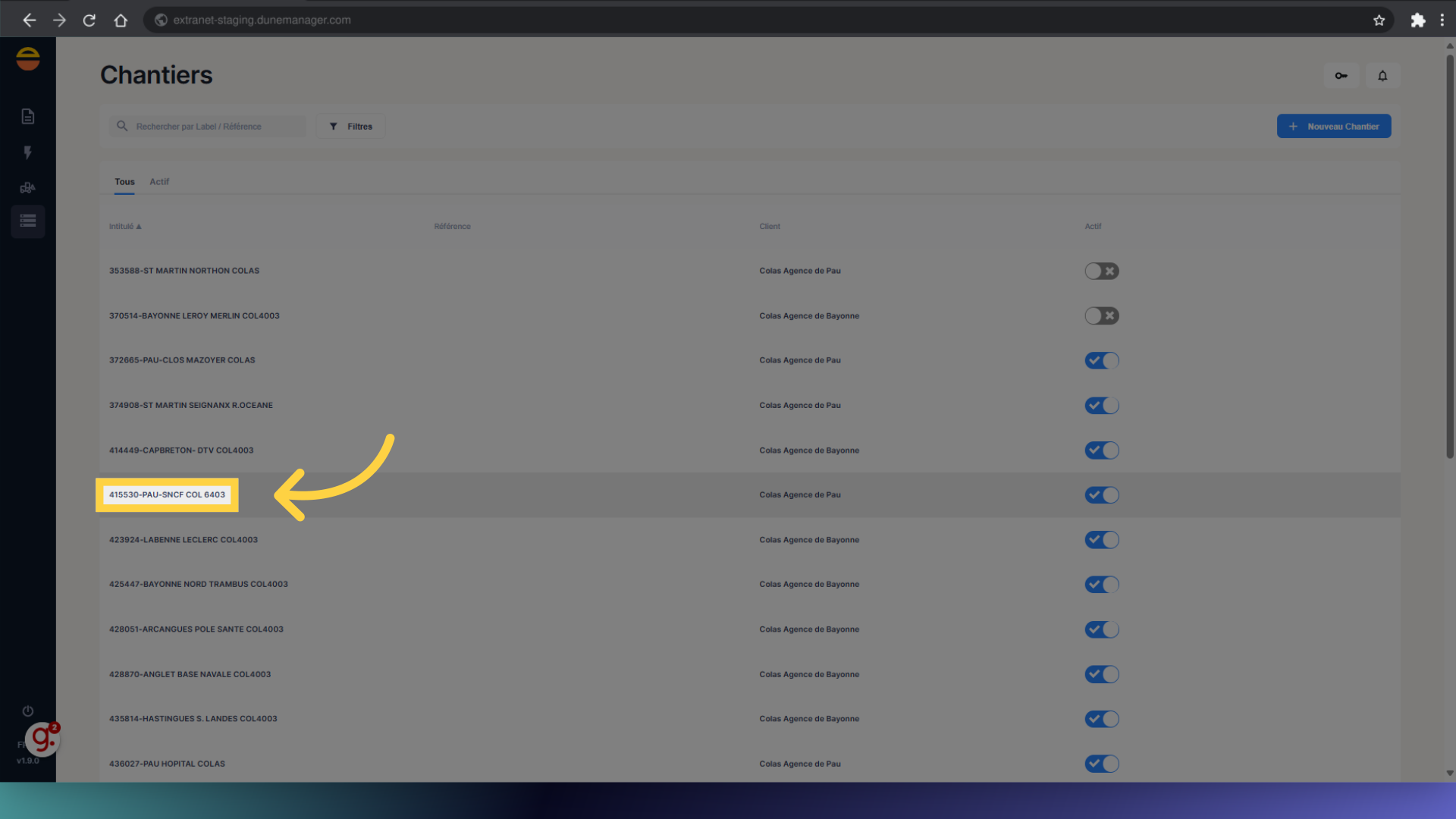1456x819 pixels.
Task: Open the browser three-dot menu
Action: [x=1442, y=20]
